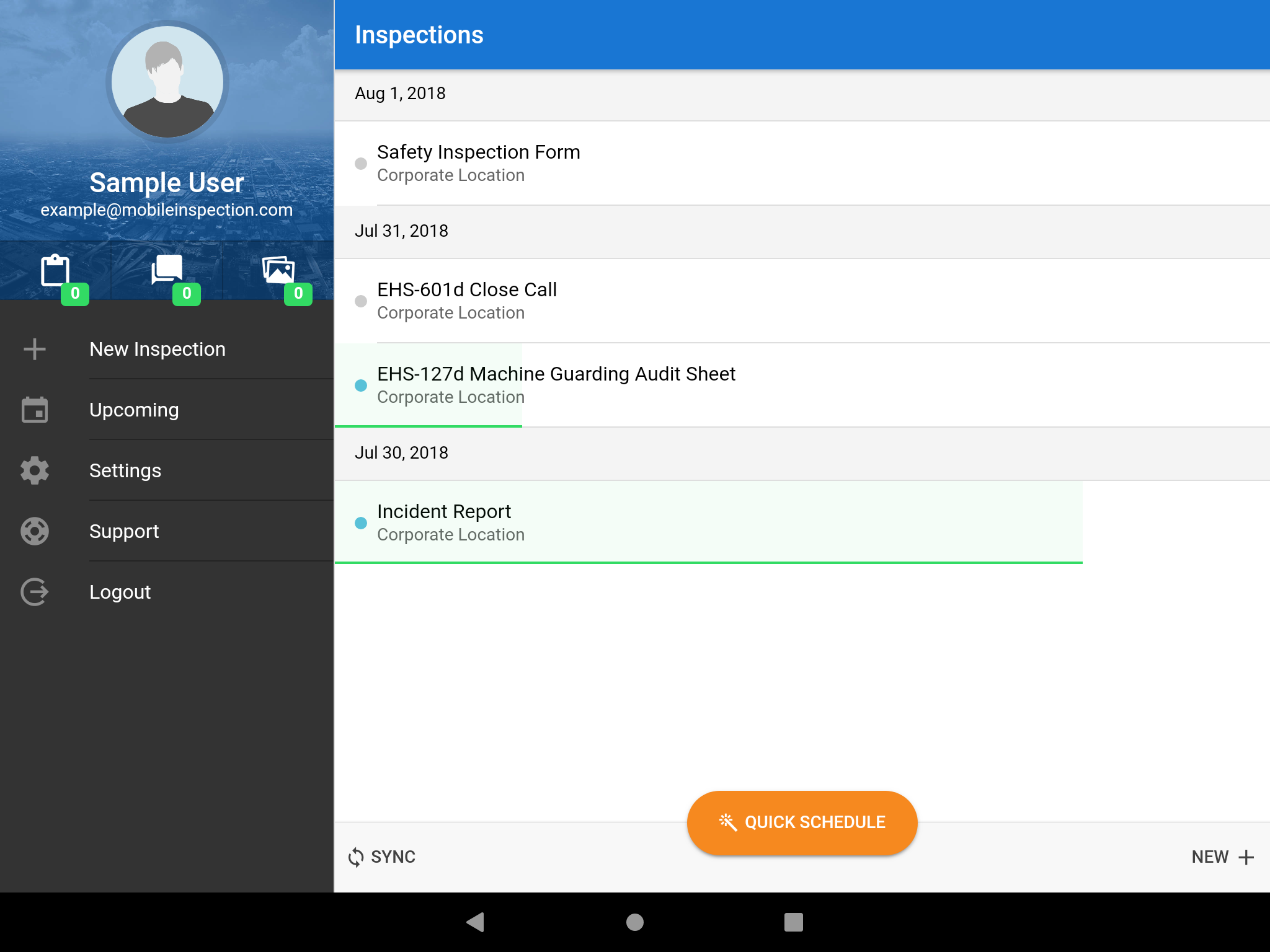Click the calendar icon beside Upcoming
The image size is (1270, 952).
(x=35, y=410)
